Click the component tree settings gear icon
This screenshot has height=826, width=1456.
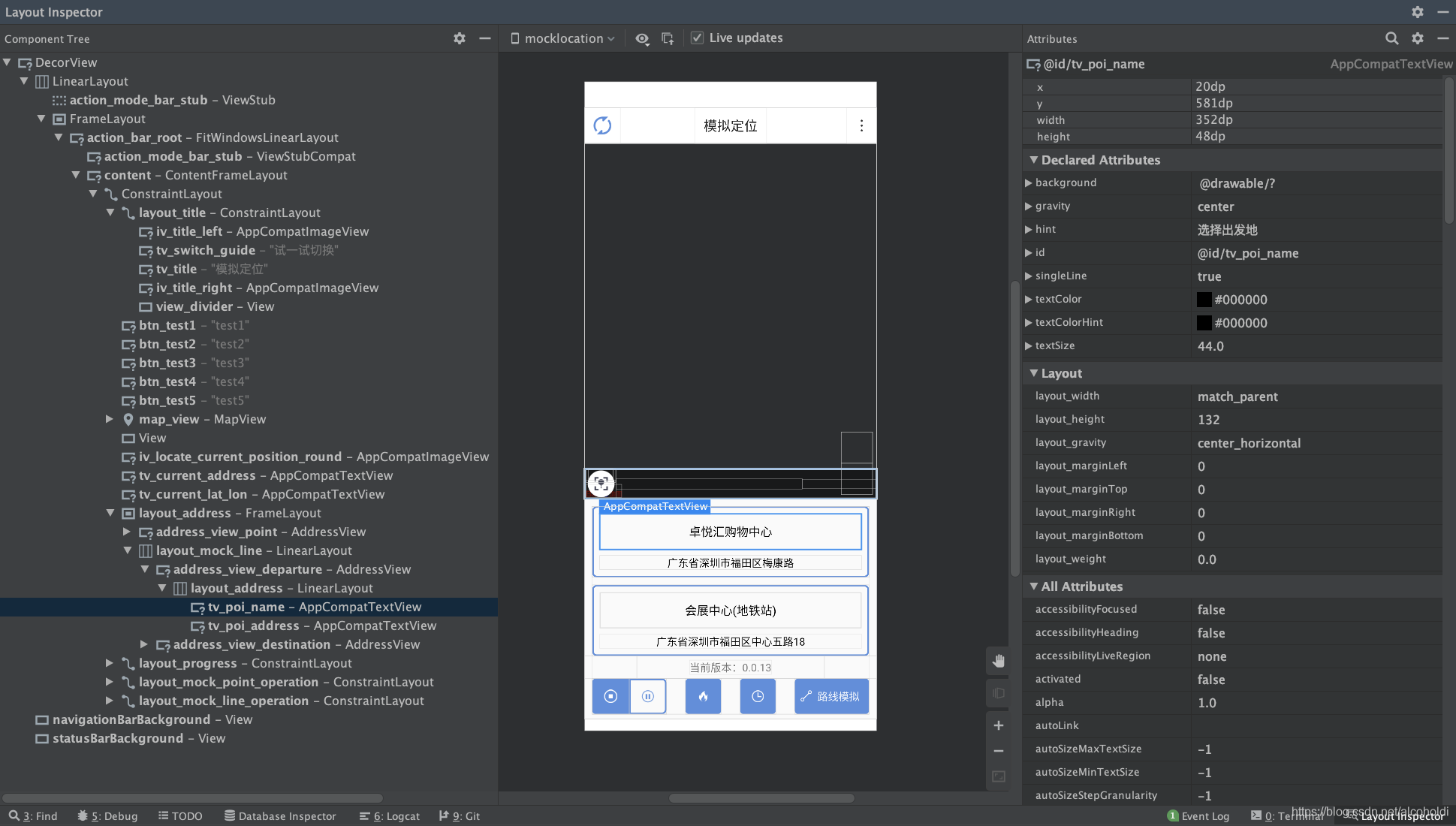tap(459, 38)
